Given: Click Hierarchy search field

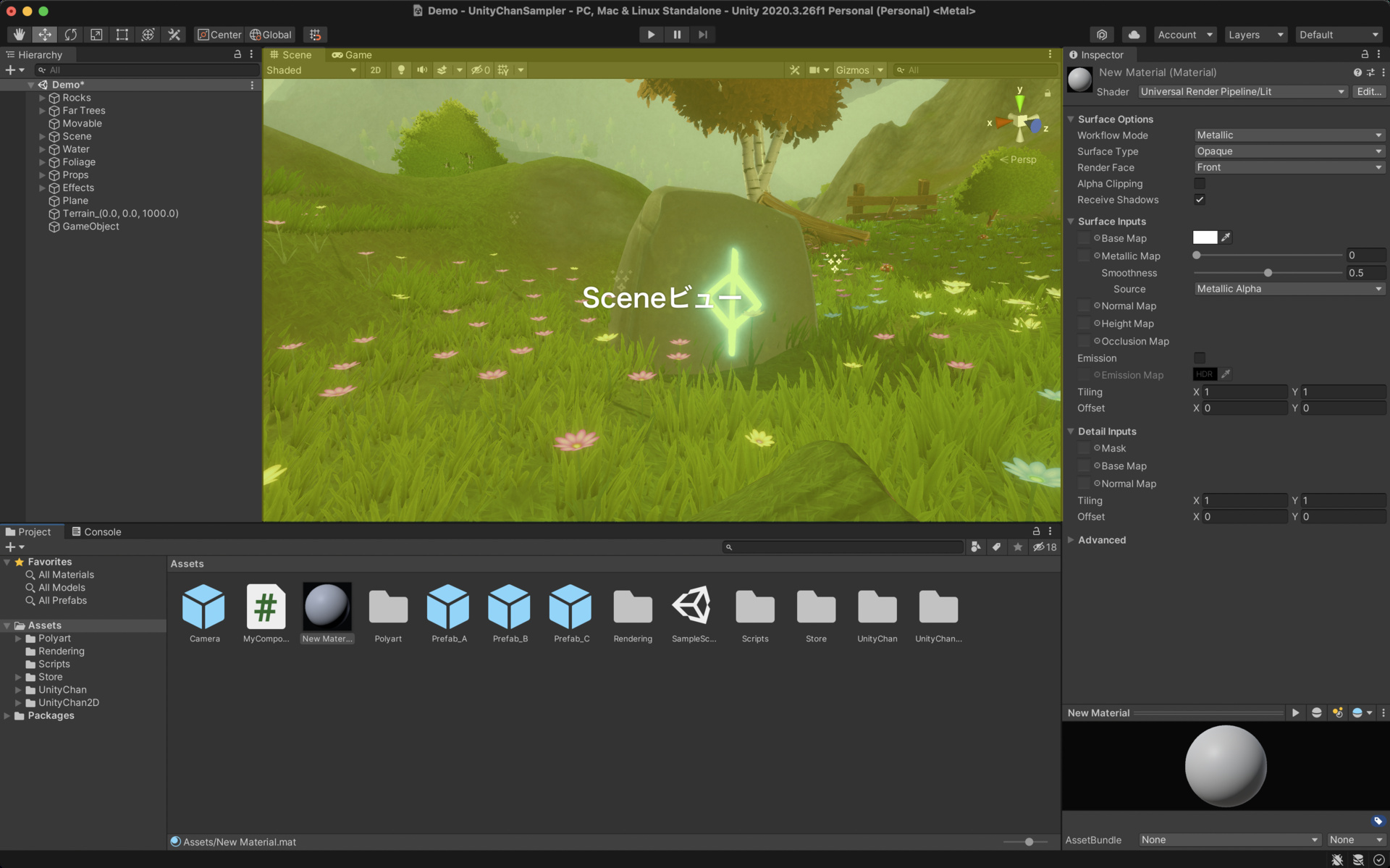Looking at the screenshot, I should point(147,70).
